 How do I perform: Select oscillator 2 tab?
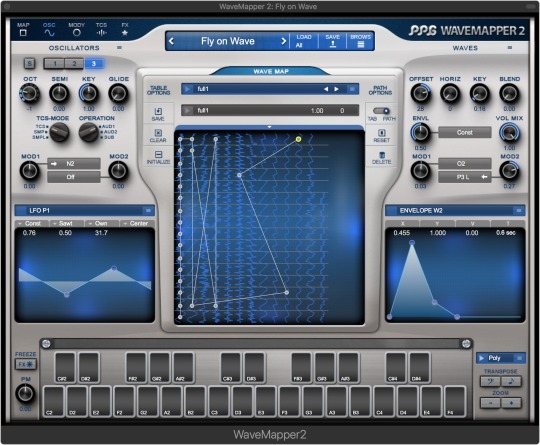click(x=74, y=63)
